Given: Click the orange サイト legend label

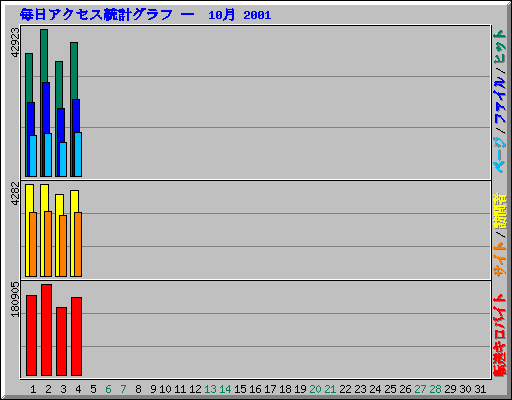Looking at the screenshot, I should click(x=500, y=259).
